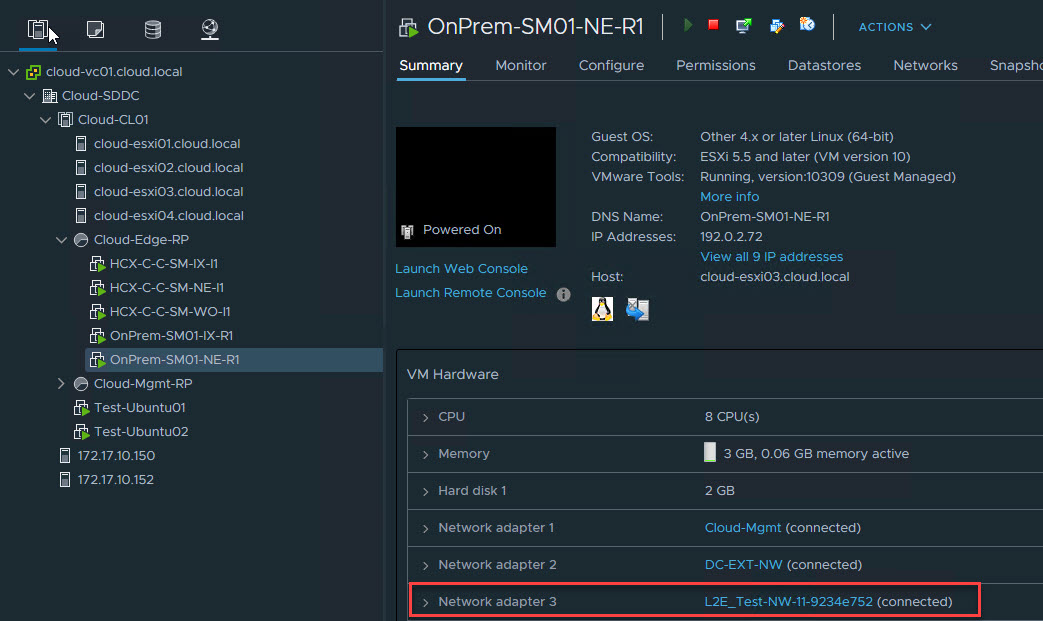Select Test-Ubuntu02 in the tree
The height and width of the screenshot is (621, 1043).
tap(141, 432)
